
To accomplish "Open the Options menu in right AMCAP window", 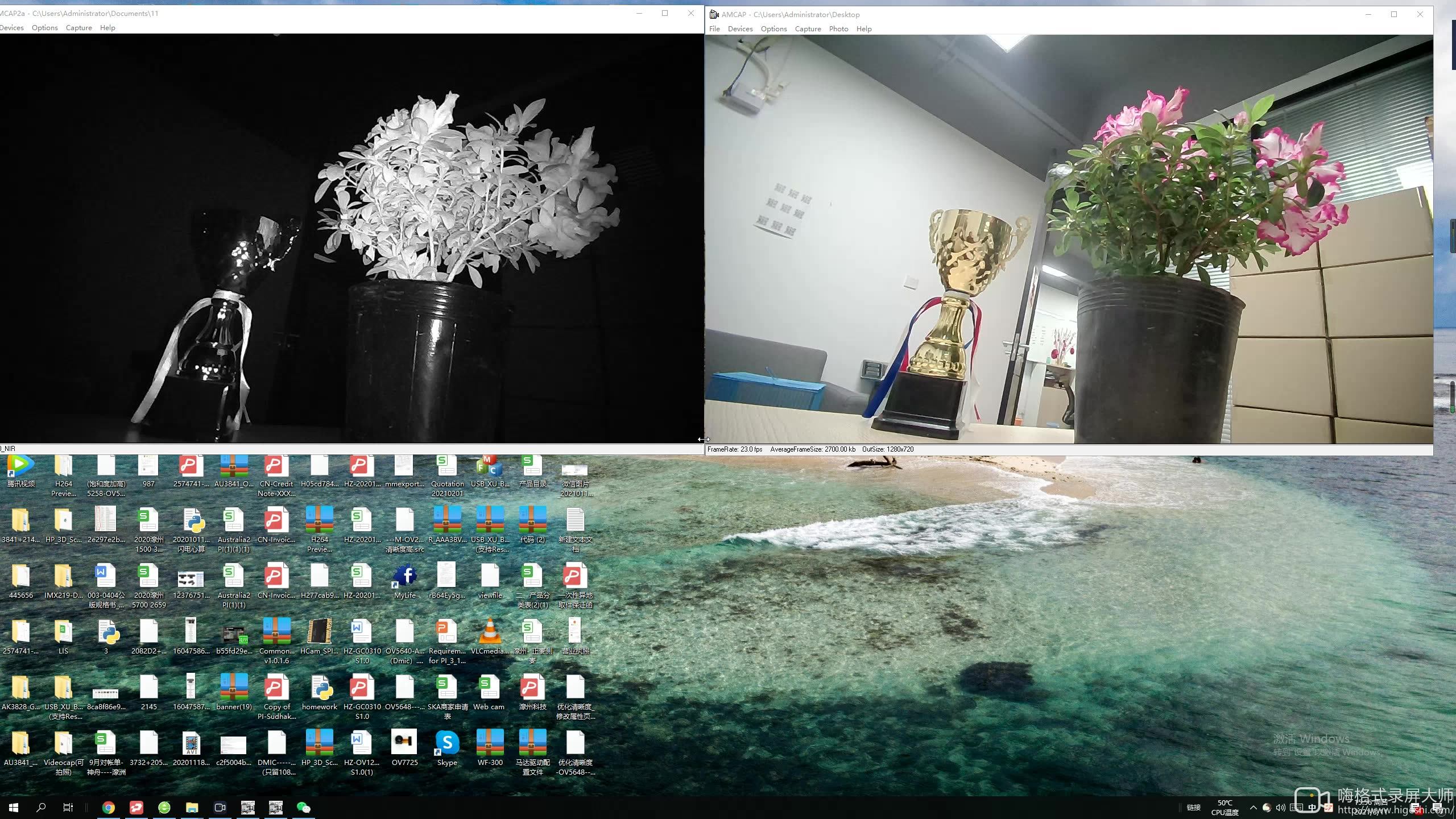I will [773, 29].
